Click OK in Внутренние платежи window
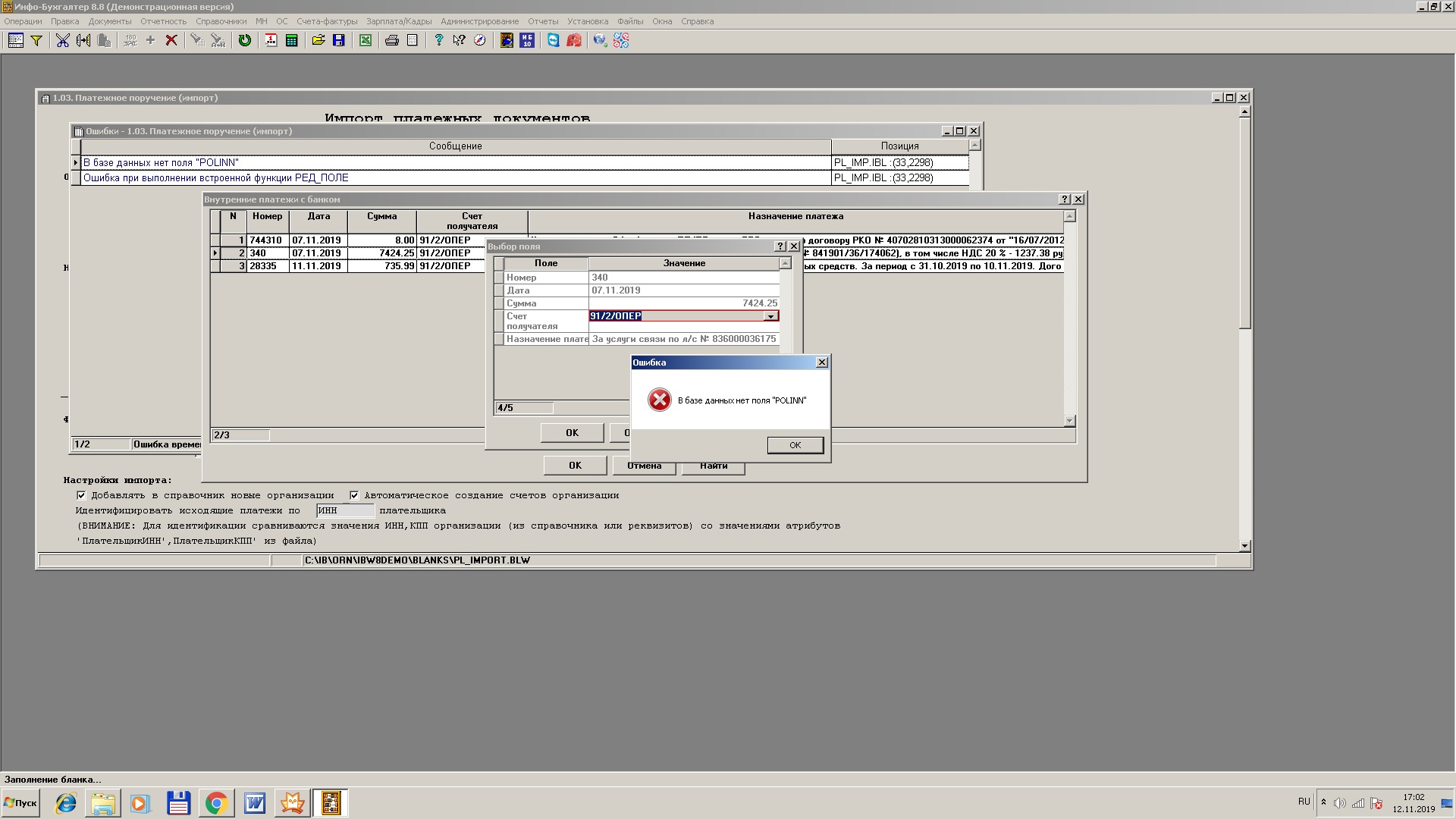 point(575,466)
